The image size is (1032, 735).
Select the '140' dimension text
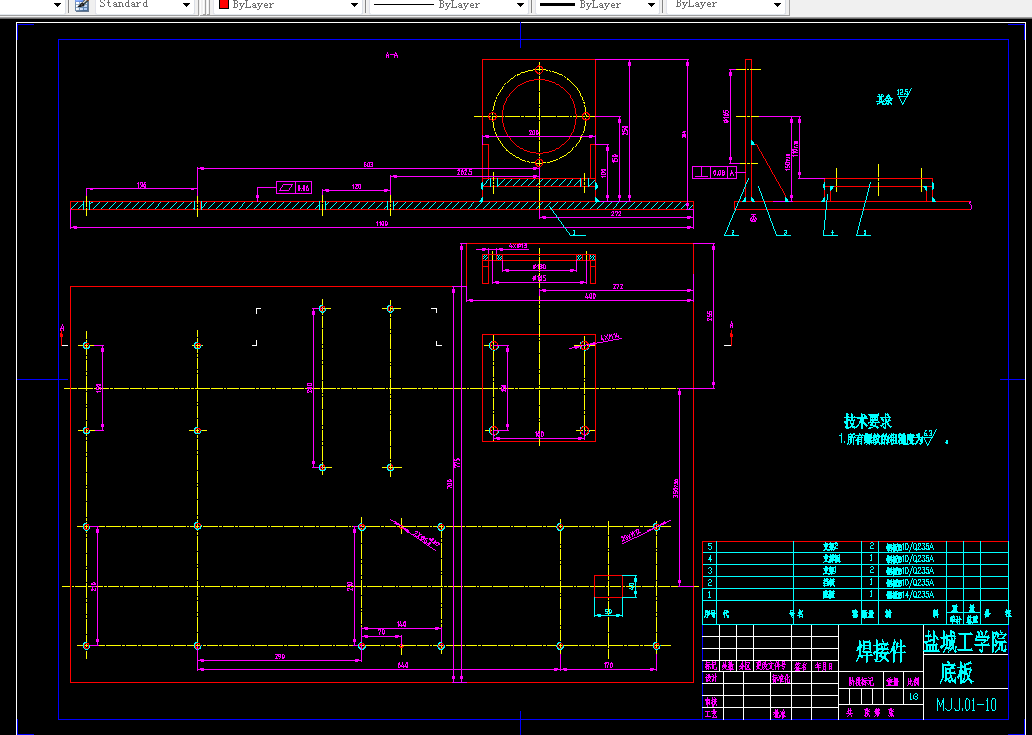pos(401,624)
